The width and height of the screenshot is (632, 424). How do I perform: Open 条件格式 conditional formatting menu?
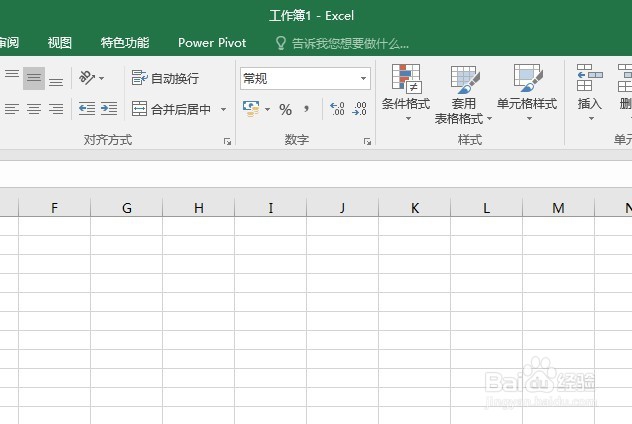click(406, 93)
